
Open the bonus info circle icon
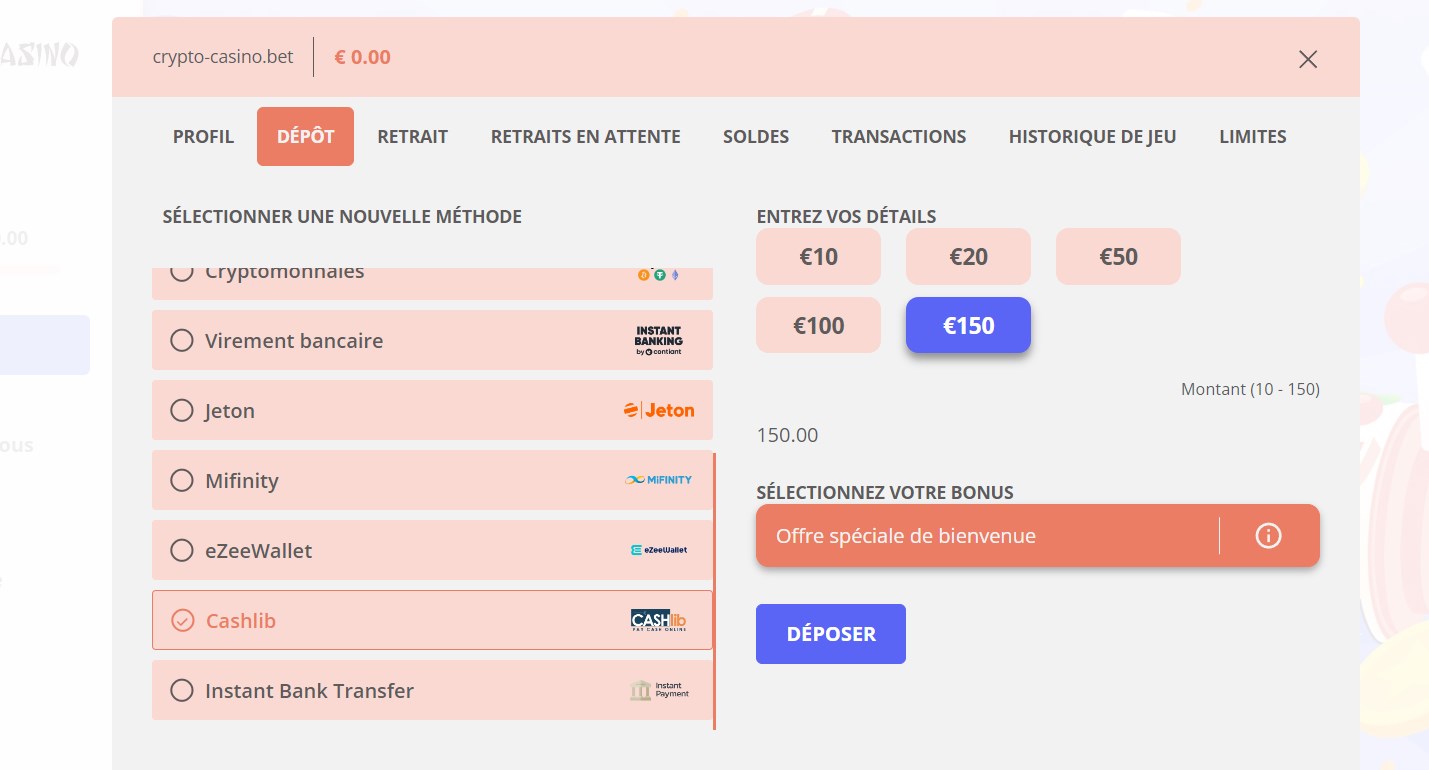point(1267,536)
